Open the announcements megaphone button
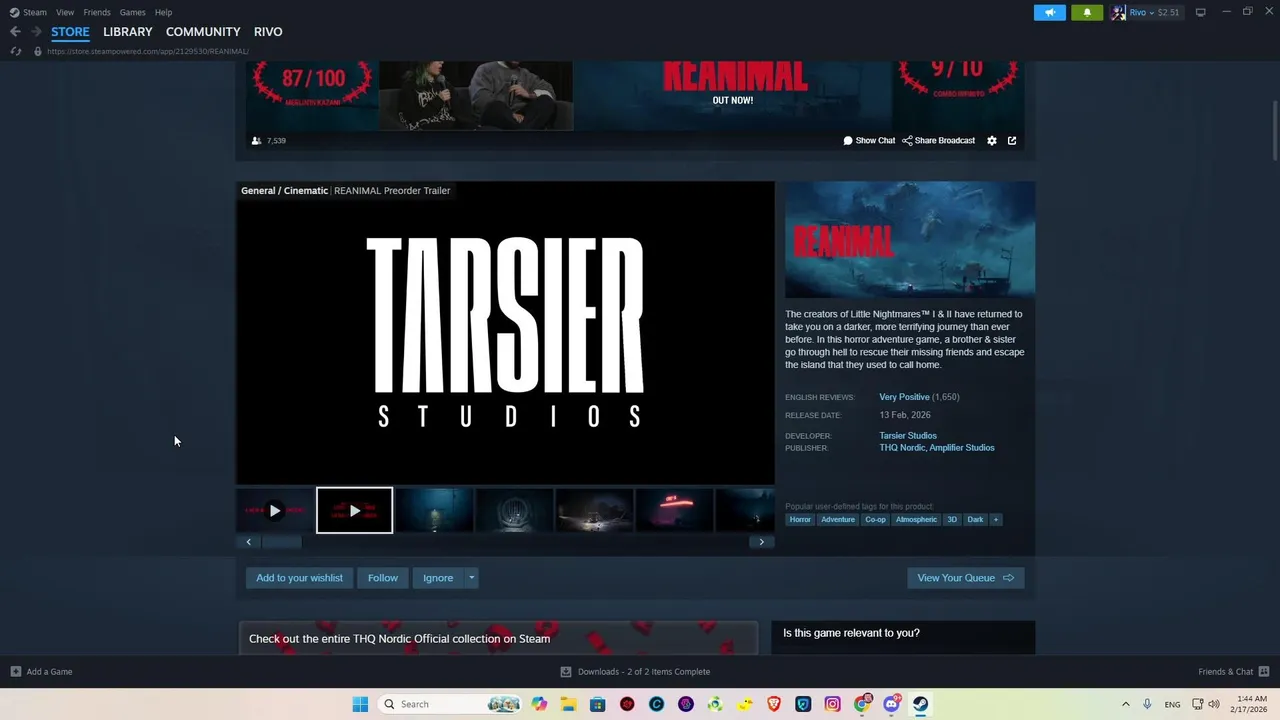 coord(1050,12)
